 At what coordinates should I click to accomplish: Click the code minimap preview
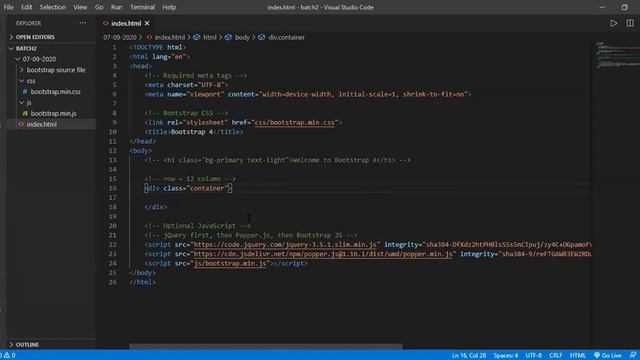pyautogui.click(x=616, y=55)
